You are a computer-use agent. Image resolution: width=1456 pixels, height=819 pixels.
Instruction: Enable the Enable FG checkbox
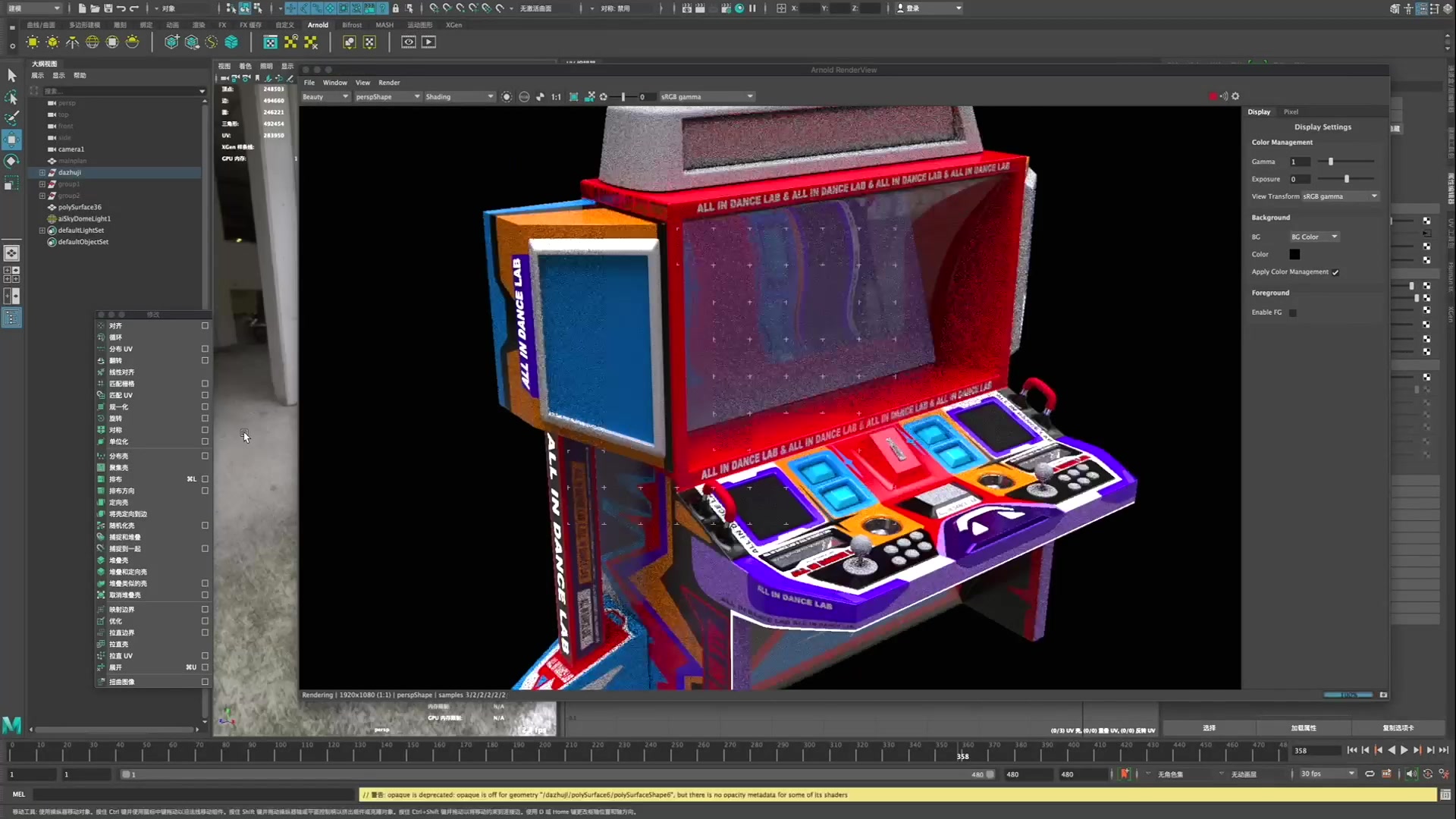(1293, 312)
